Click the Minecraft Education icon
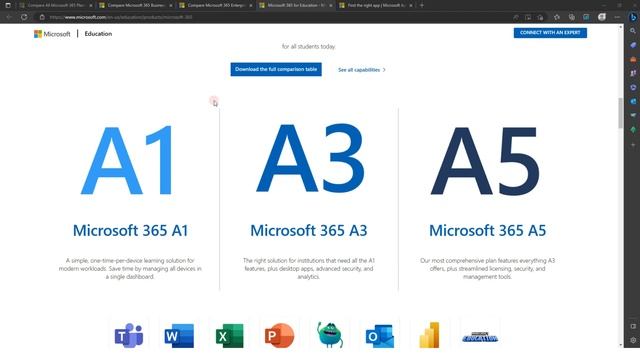Image resolution: width=640 pixels, height=360 pixels. pos(480,337)
